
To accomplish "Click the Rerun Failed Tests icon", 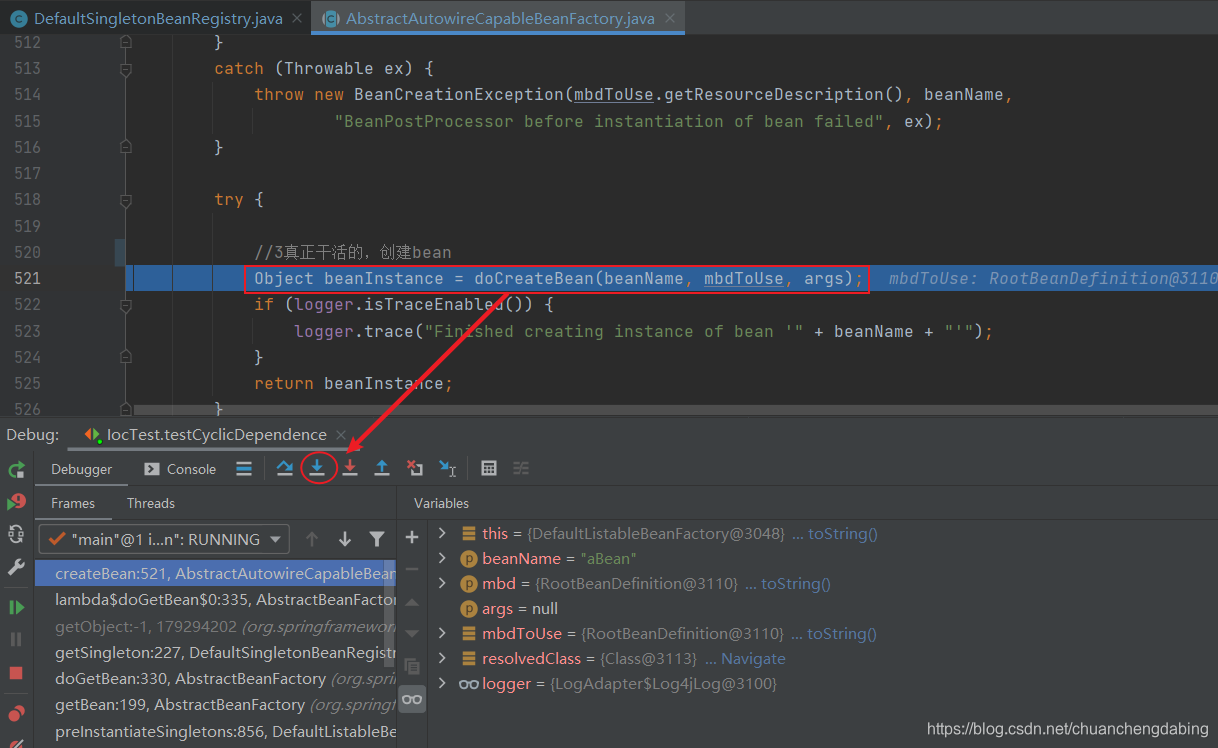I will click(16, 502).
